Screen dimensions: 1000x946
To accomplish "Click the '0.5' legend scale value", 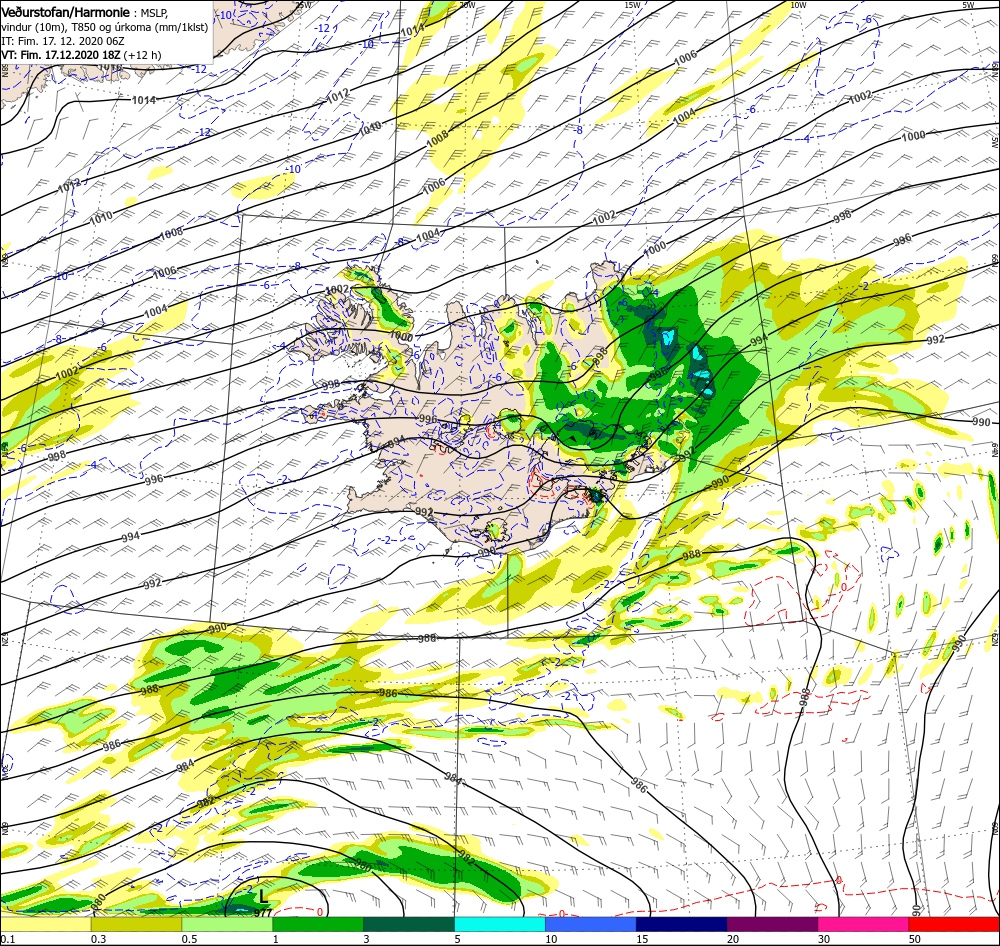I will coord(189,938).
